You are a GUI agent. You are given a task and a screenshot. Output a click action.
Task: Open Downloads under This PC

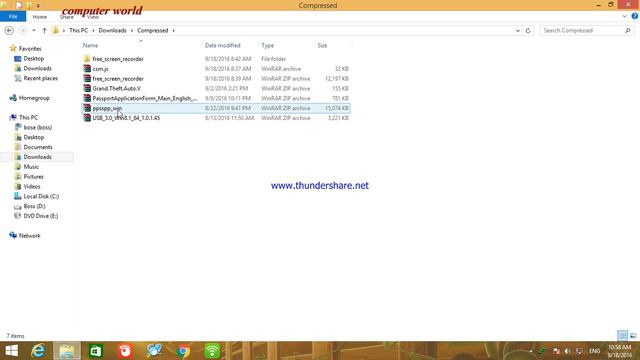tap(37, 157)
